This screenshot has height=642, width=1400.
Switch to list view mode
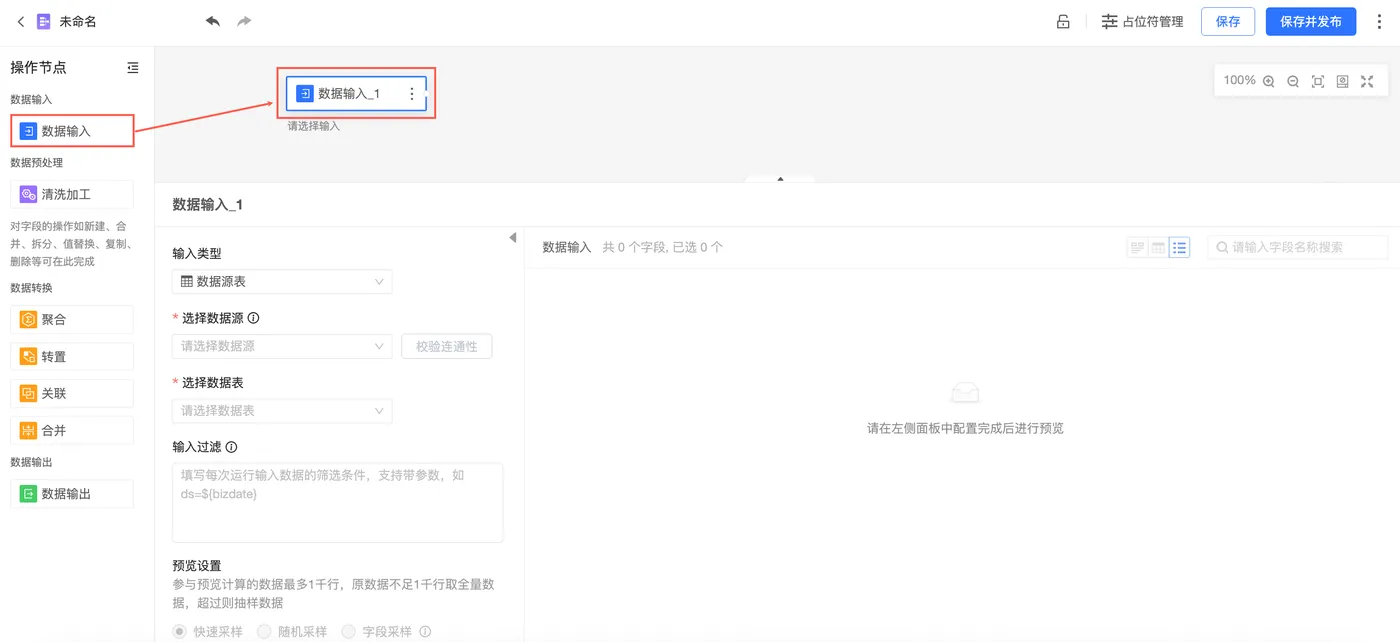1179,247
